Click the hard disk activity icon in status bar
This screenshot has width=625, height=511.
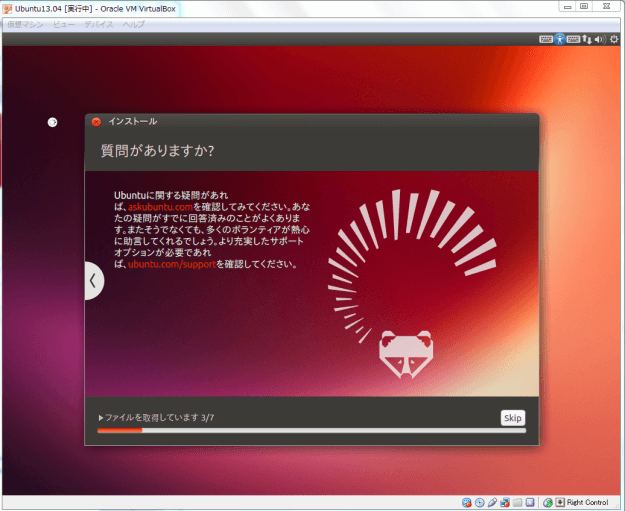pyautogui.click(x=467, y=502)
